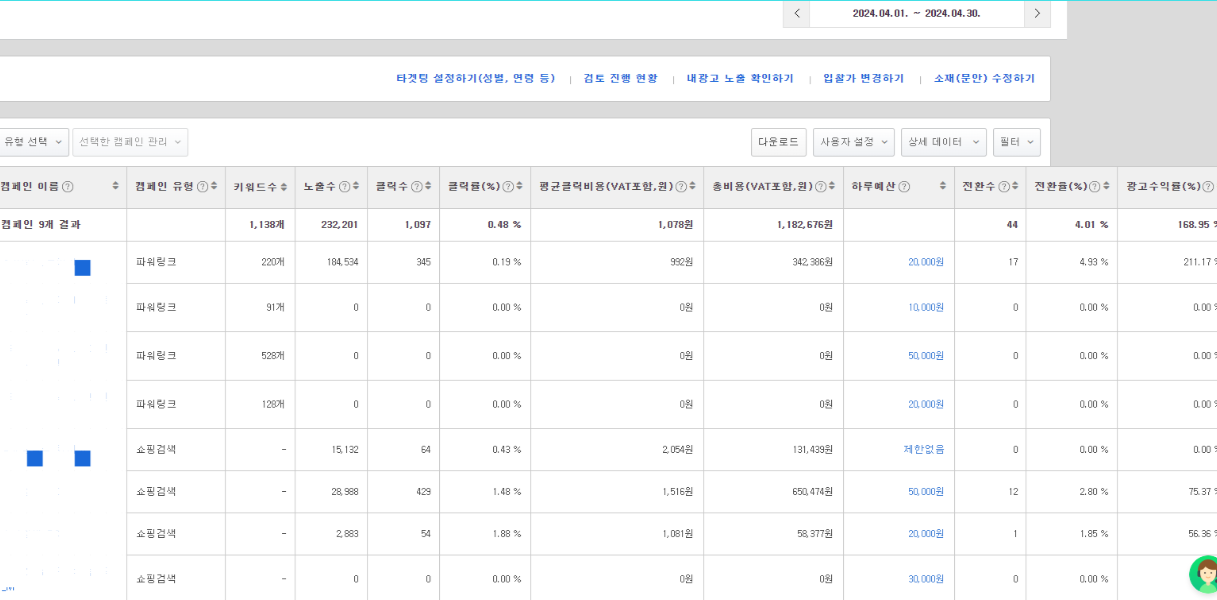The height and width of the screenshot is (600, 1217).
Task: Sort table using 평균클릭비용 sort arrows
Action: pos(693,187)
